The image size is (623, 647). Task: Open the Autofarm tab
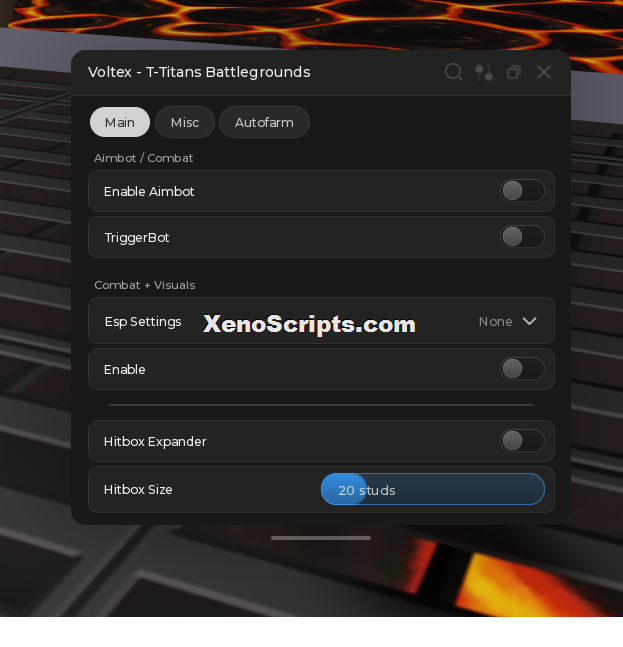(x=264, y=122)
